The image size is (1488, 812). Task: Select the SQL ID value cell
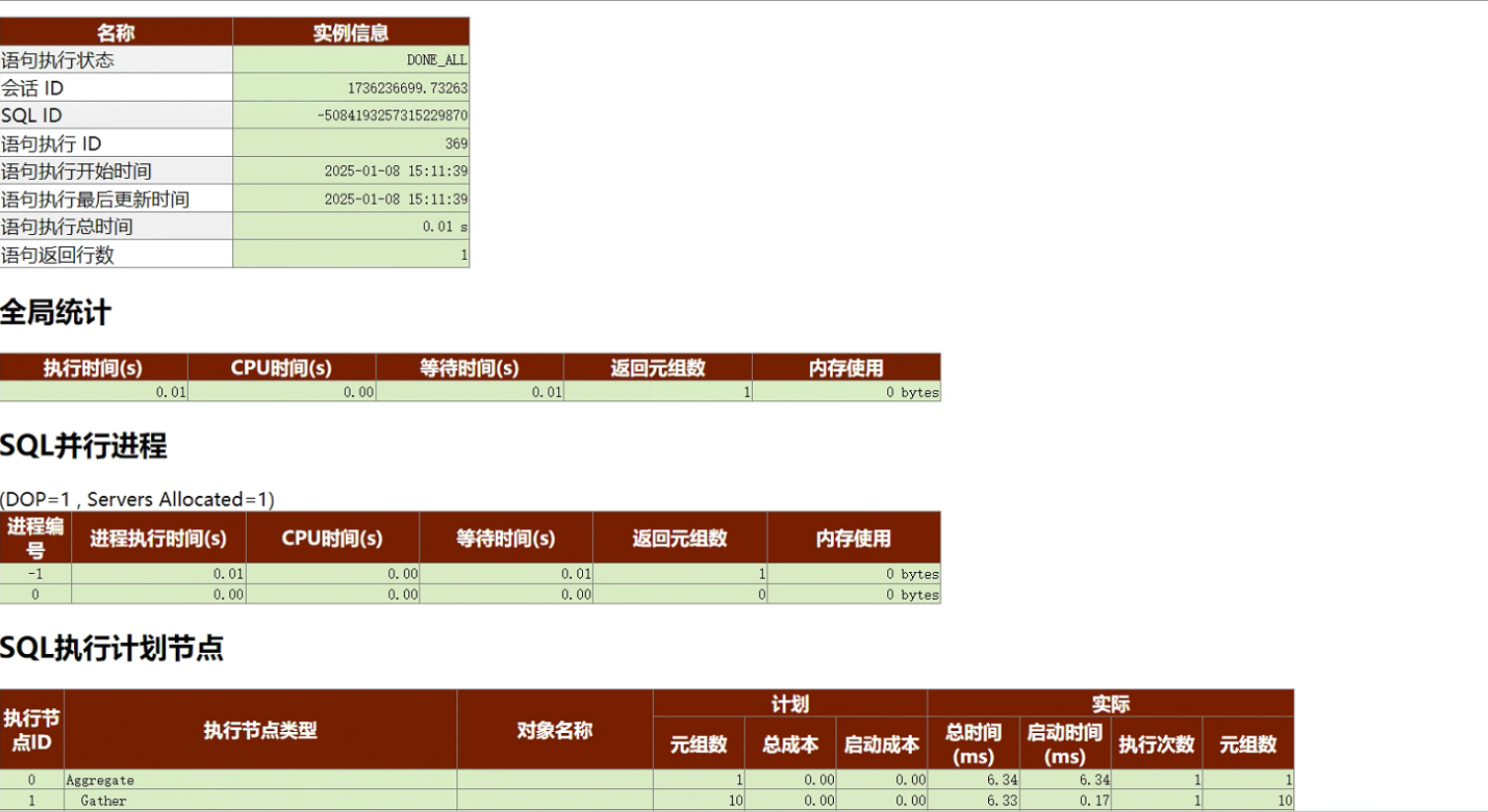click(x=392, y=116)
